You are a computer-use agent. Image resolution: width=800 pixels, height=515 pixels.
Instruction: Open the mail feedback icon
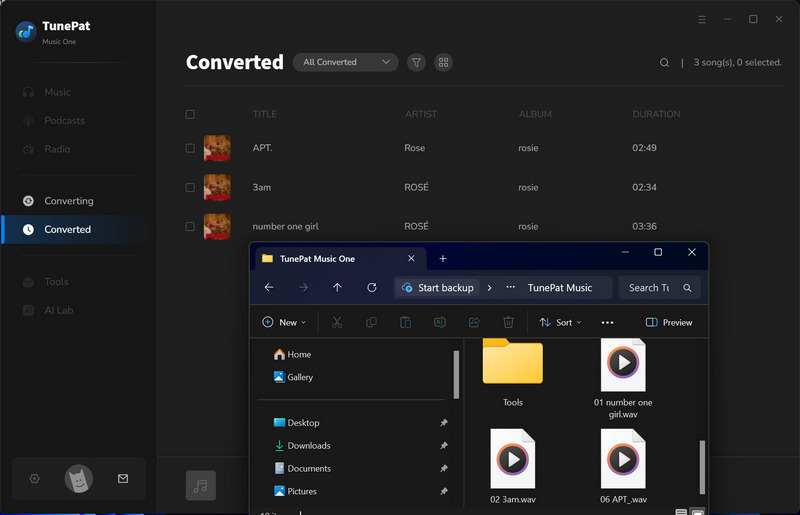123,479
